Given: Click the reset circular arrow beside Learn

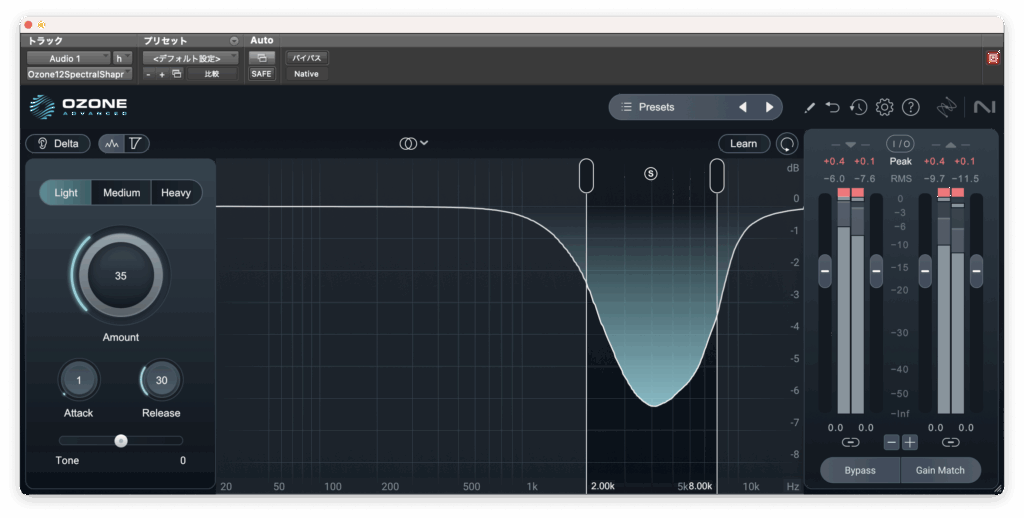Looking at the screenshot, I should (x=788, y=144).
